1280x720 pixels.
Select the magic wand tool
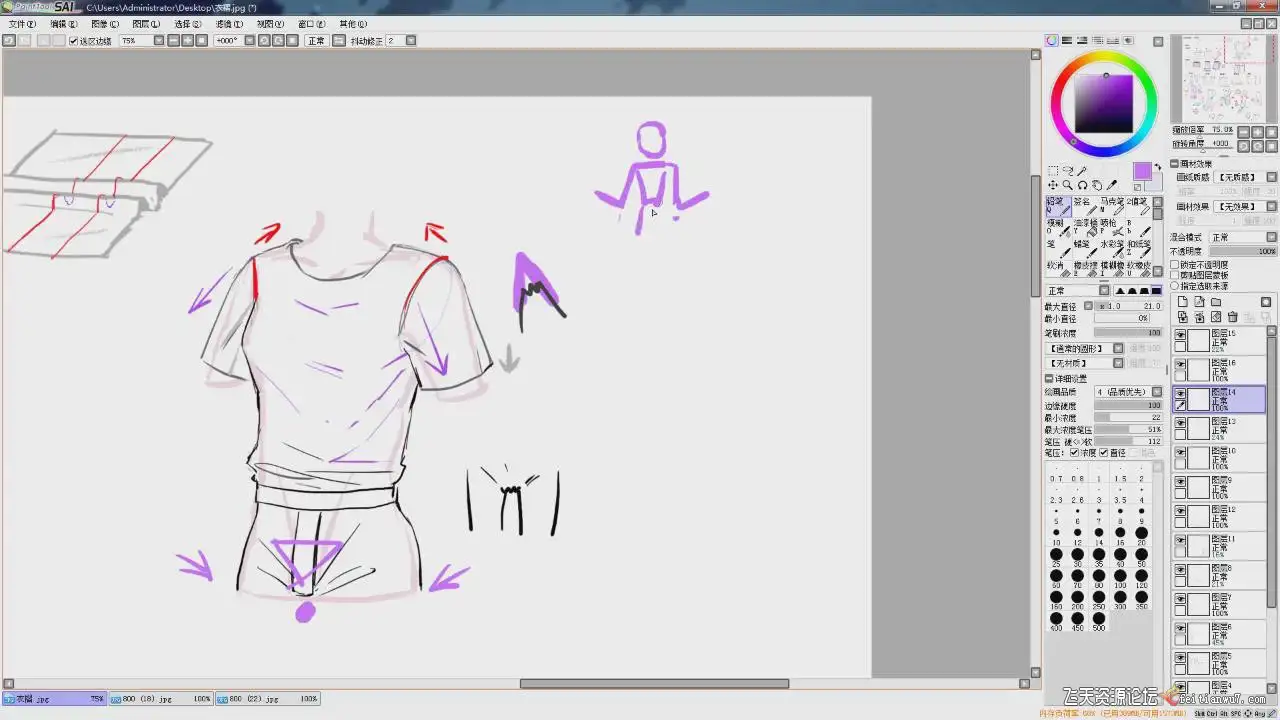tap(1082, 171)
